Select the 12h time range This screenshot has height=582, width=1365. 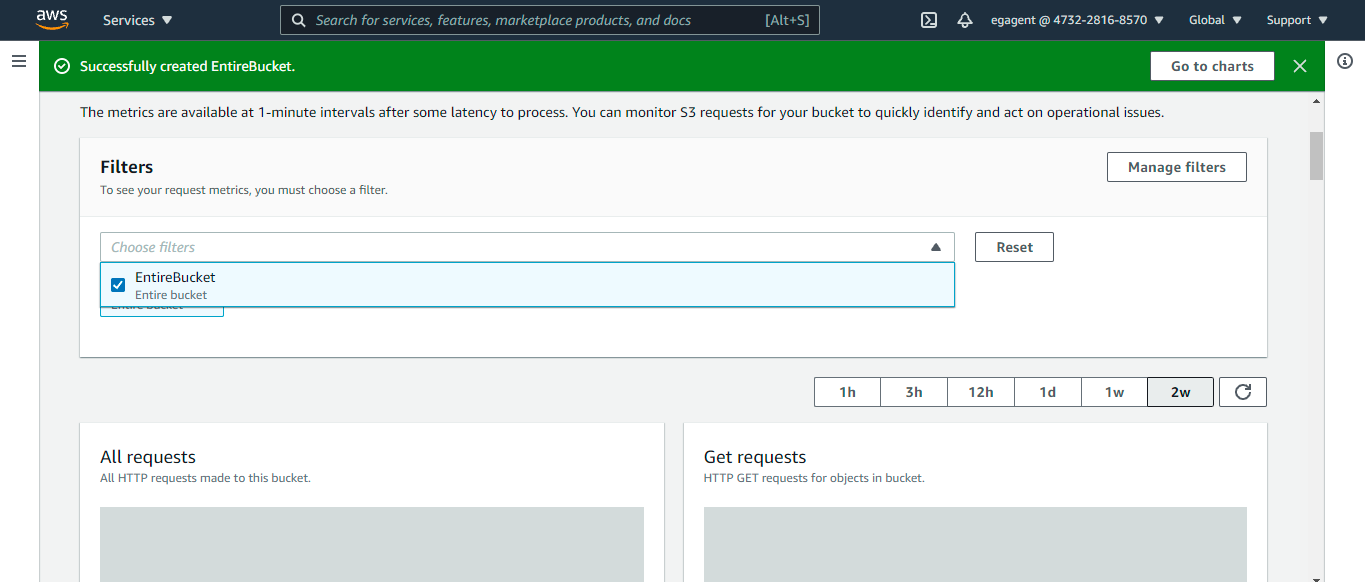[981, 392]
